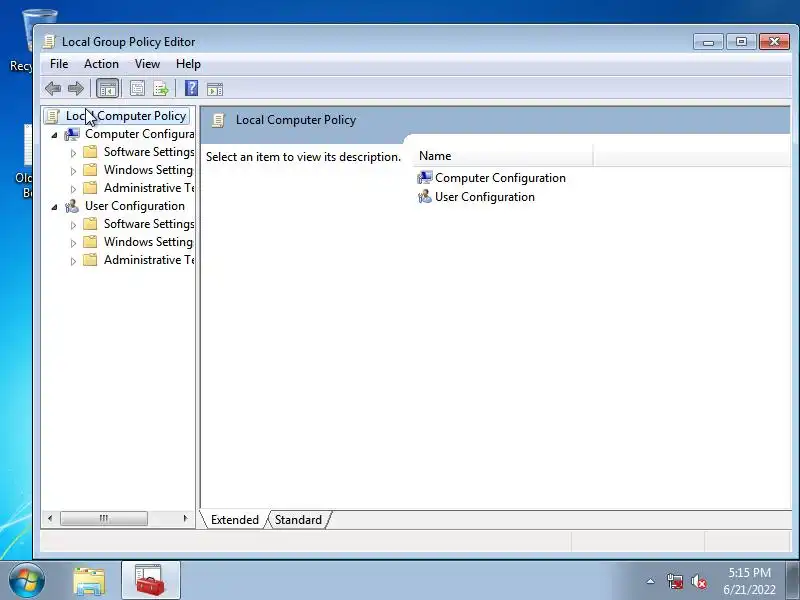800x600 pixels.
Task: Collapse the User Configuration tree node
Action: click(55, 207)
